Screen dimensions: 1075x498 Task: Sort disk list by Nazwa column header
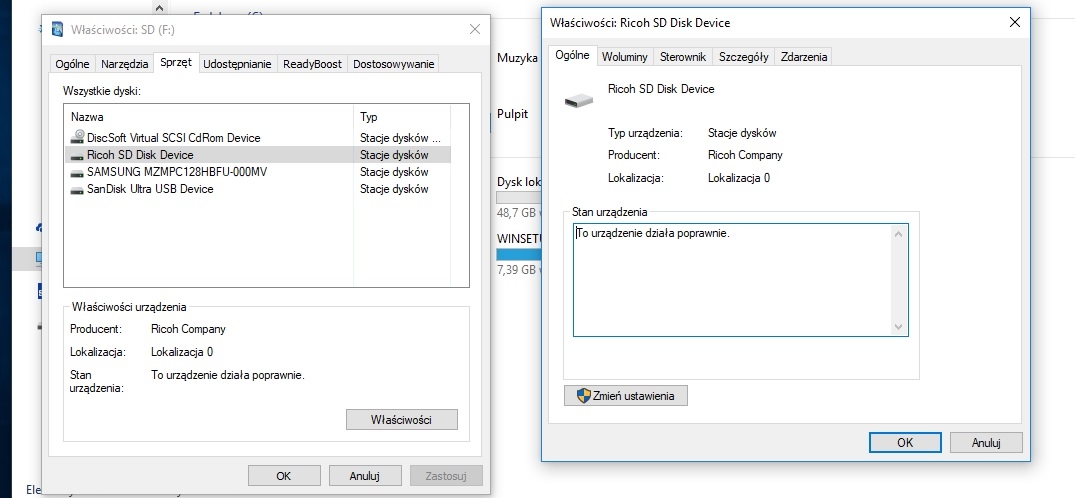(x=208, y=117)
